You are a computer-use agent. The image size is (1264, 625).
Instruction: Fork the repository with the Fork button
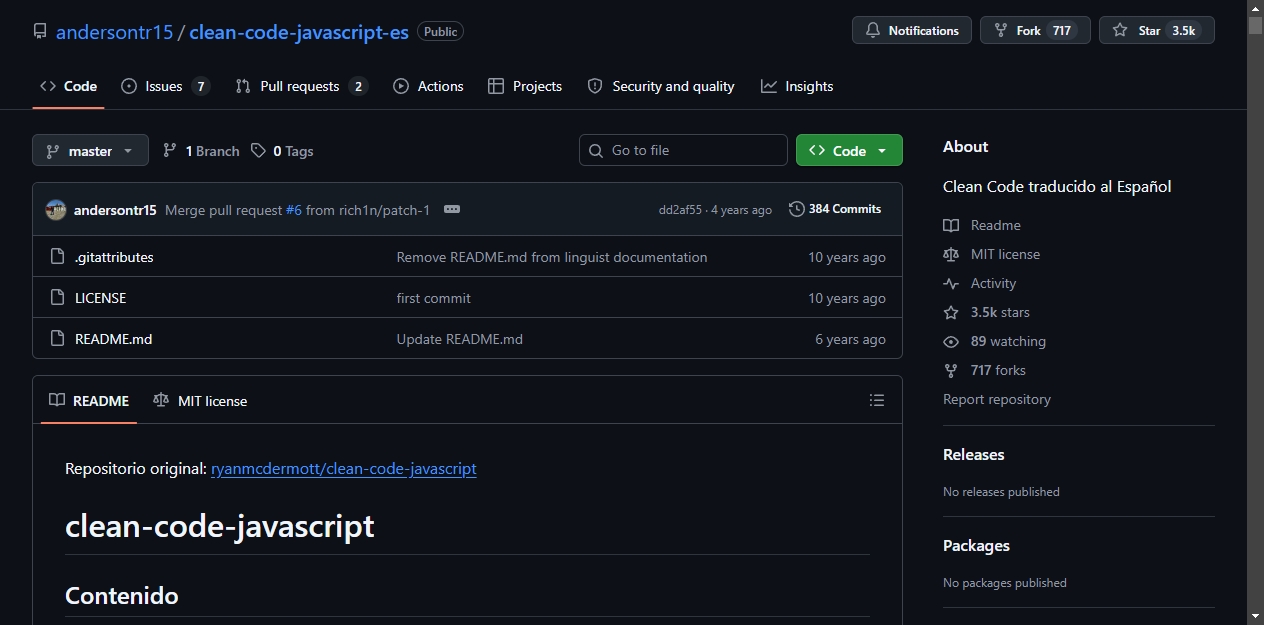point(1035,31)
